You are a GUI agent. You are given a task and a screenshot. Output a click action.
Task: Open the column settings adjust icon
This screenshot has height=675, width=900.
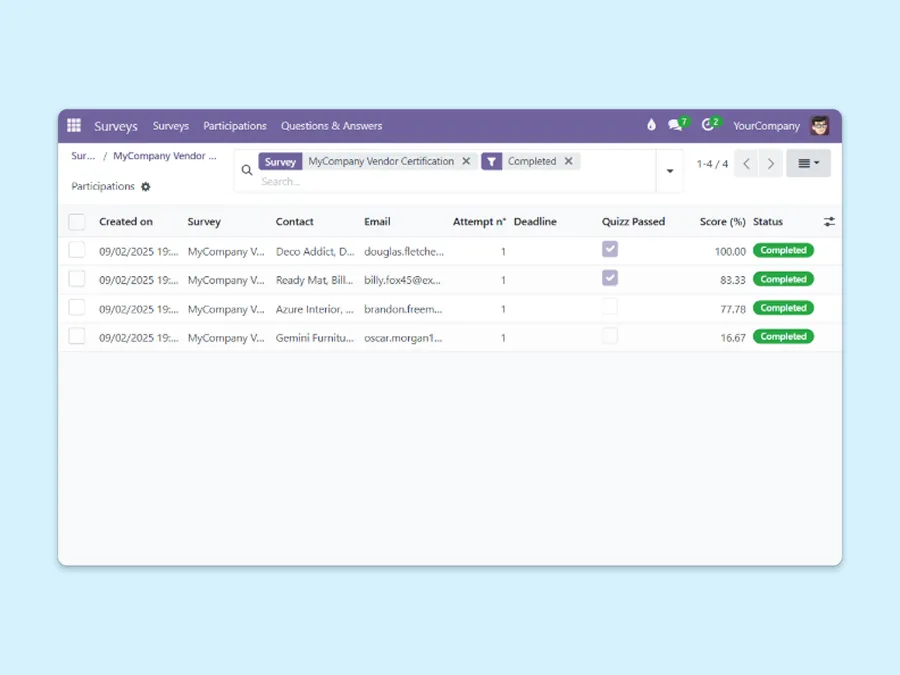[x=829, y=222]
